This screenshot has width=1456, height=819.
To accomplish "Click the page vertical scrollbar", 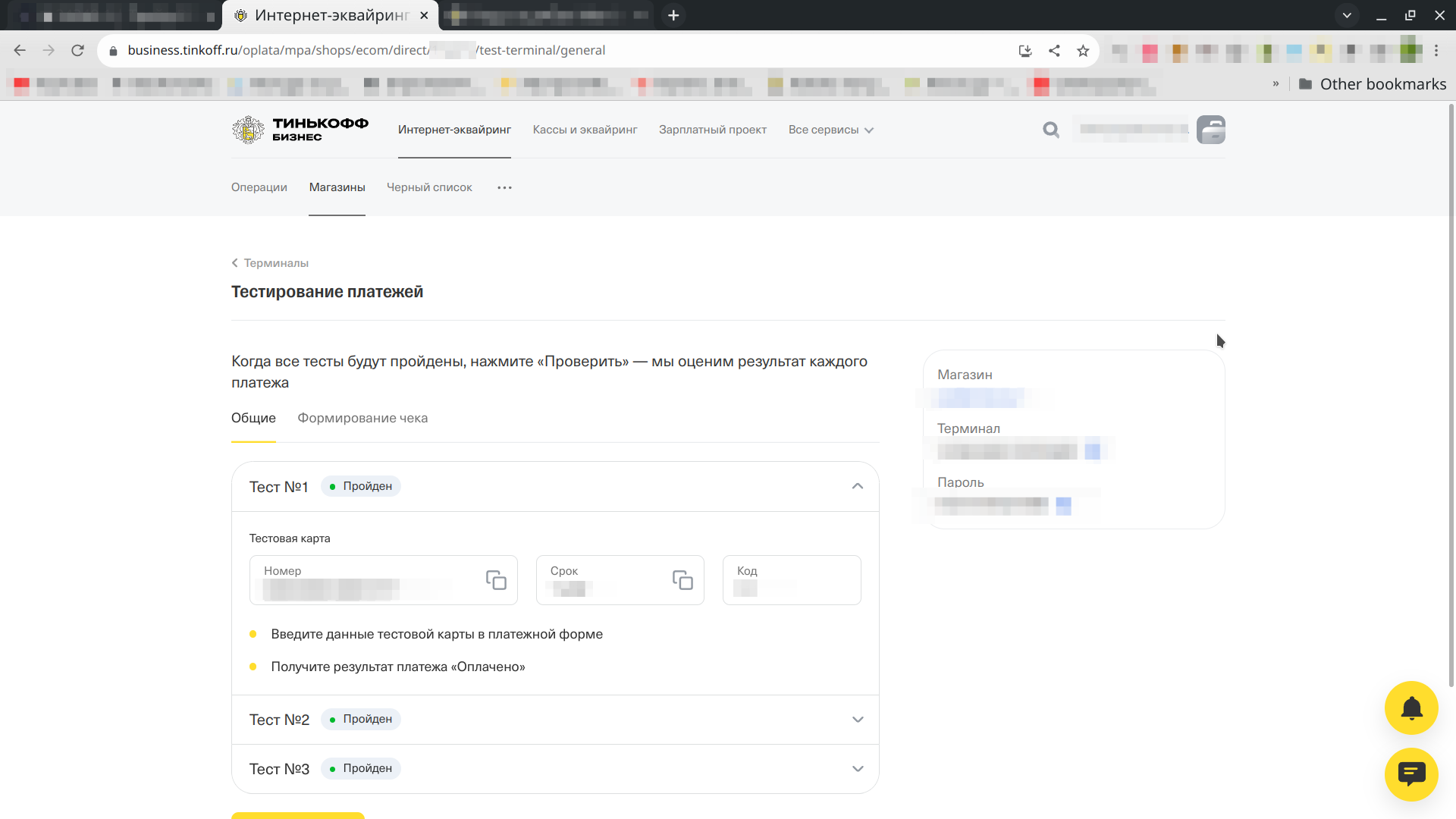I will click(x=1451, y=394).
